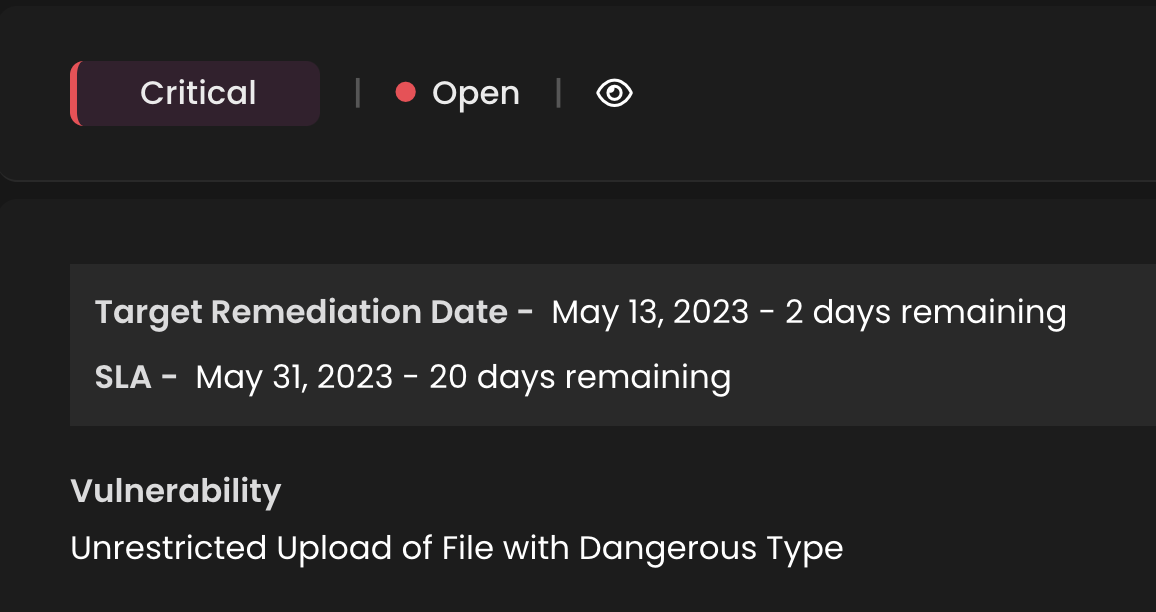
Task: Click the Critical severity badge
Action: tap(198, 94)
